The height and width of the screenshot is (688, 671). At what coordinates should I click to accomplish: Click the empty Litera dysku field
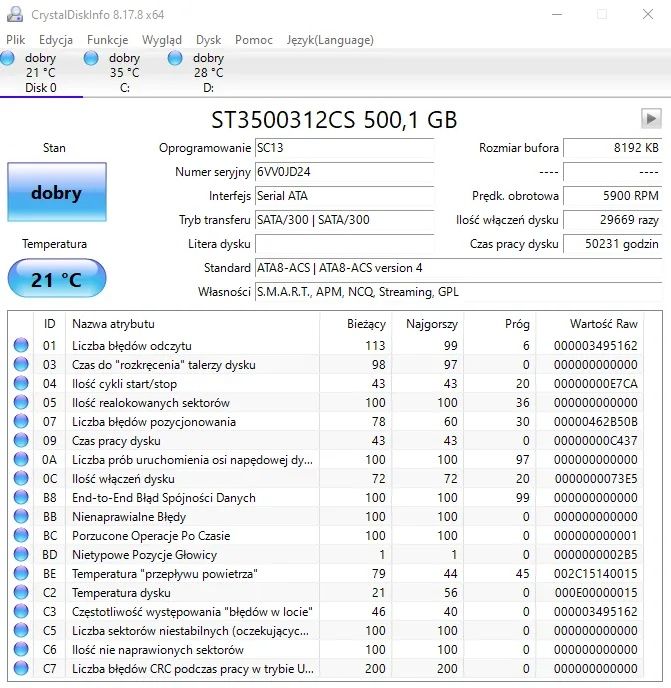(x=344, y=244)
